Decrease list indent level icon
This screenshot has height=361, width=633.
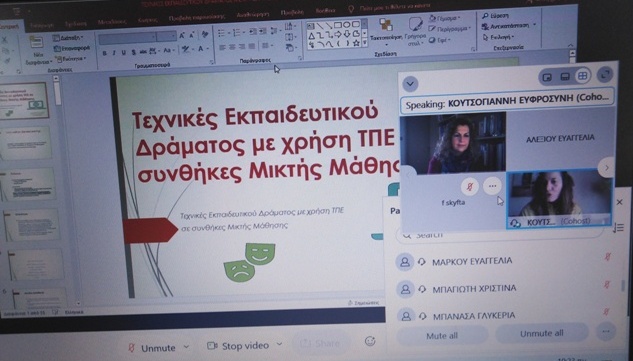253,31
